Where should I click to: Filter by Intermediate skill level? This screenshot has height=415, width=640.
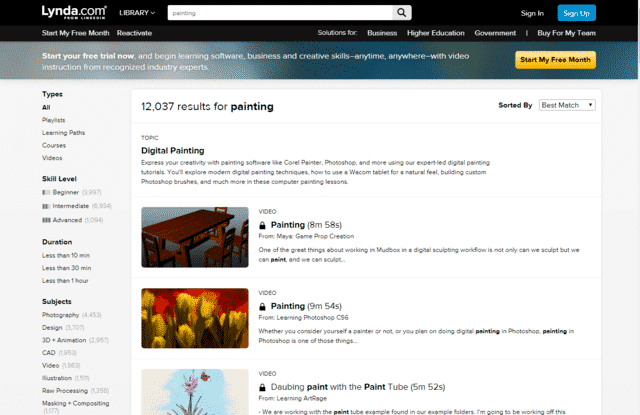[x=71, y=206]
